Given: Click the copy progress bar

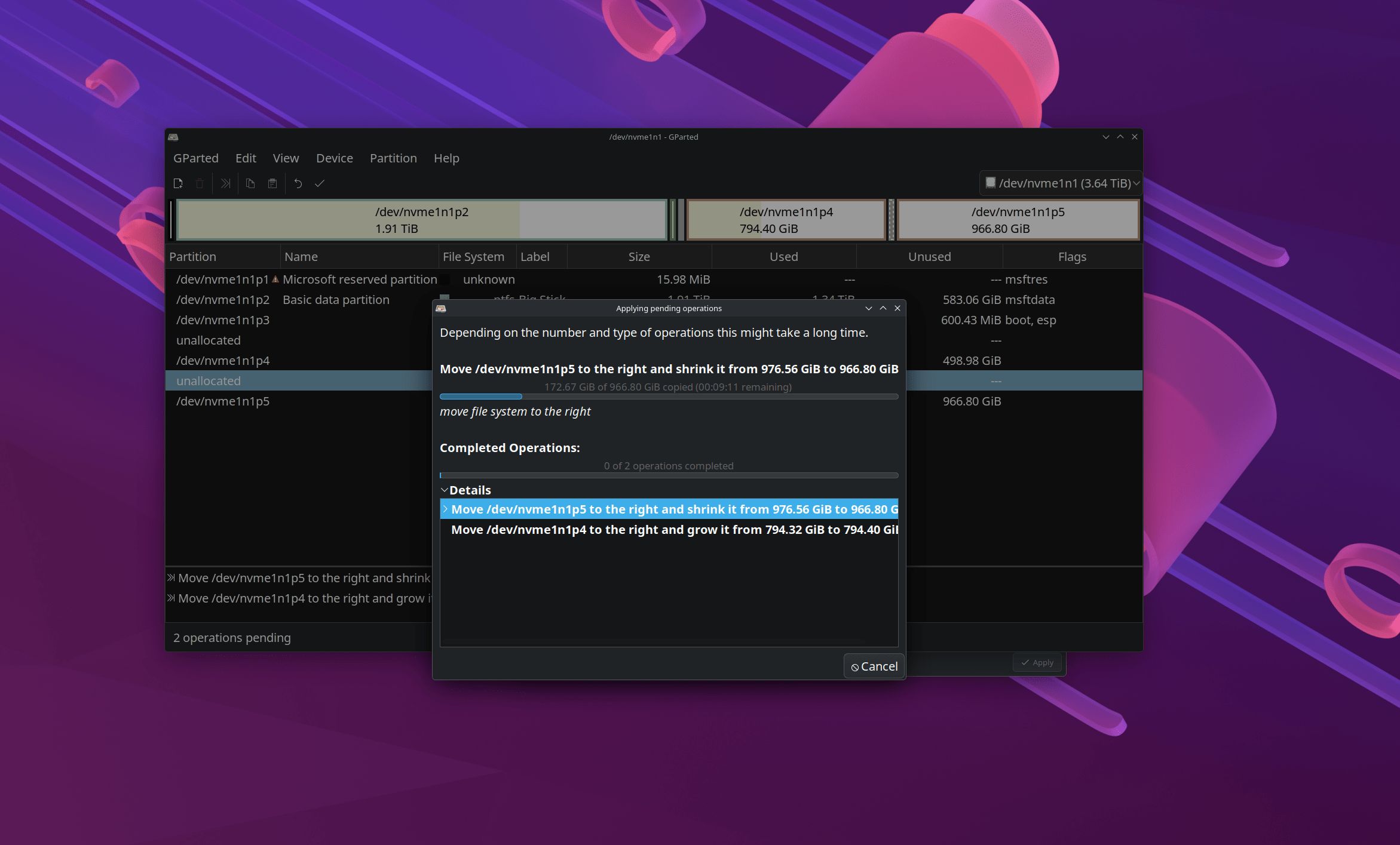Looking at the screenshot, I should click(x=668, y=396).
